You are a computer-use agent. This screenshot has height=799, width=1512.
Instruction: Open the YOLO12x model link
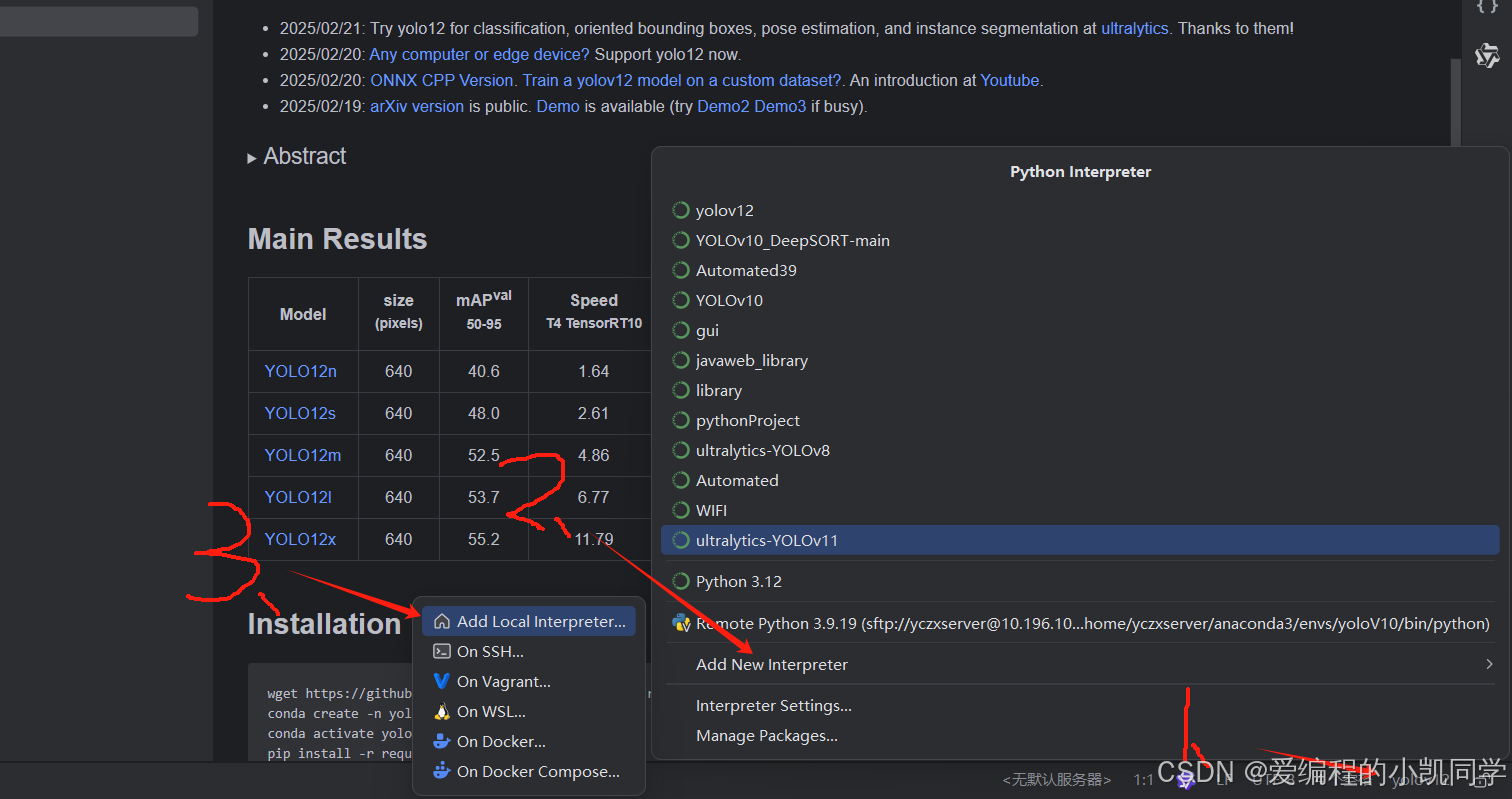pos(300,539)
